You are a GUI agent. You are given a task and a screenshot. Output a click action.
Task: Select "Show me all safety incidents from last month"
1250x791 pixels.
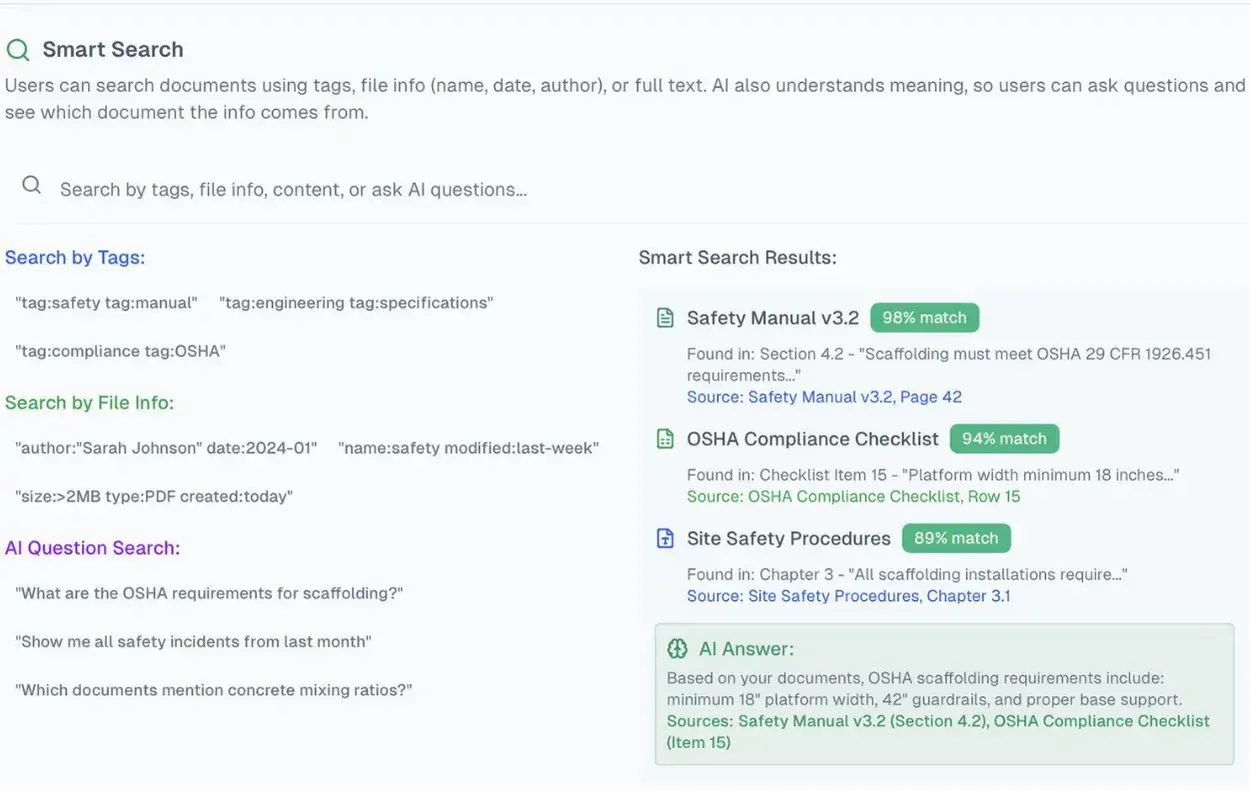coord(193,641)
